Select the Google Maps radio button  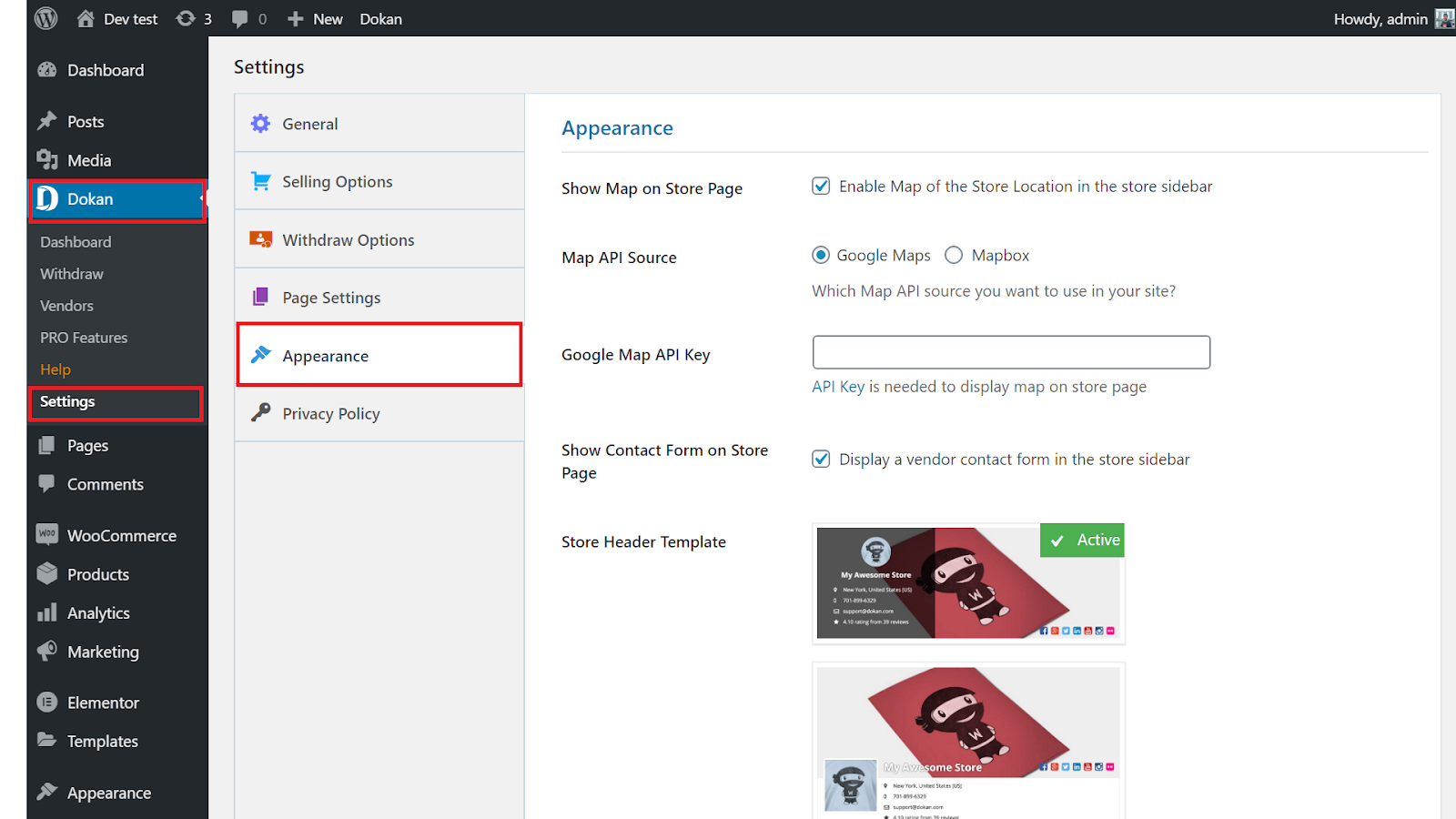pos(821,255)
